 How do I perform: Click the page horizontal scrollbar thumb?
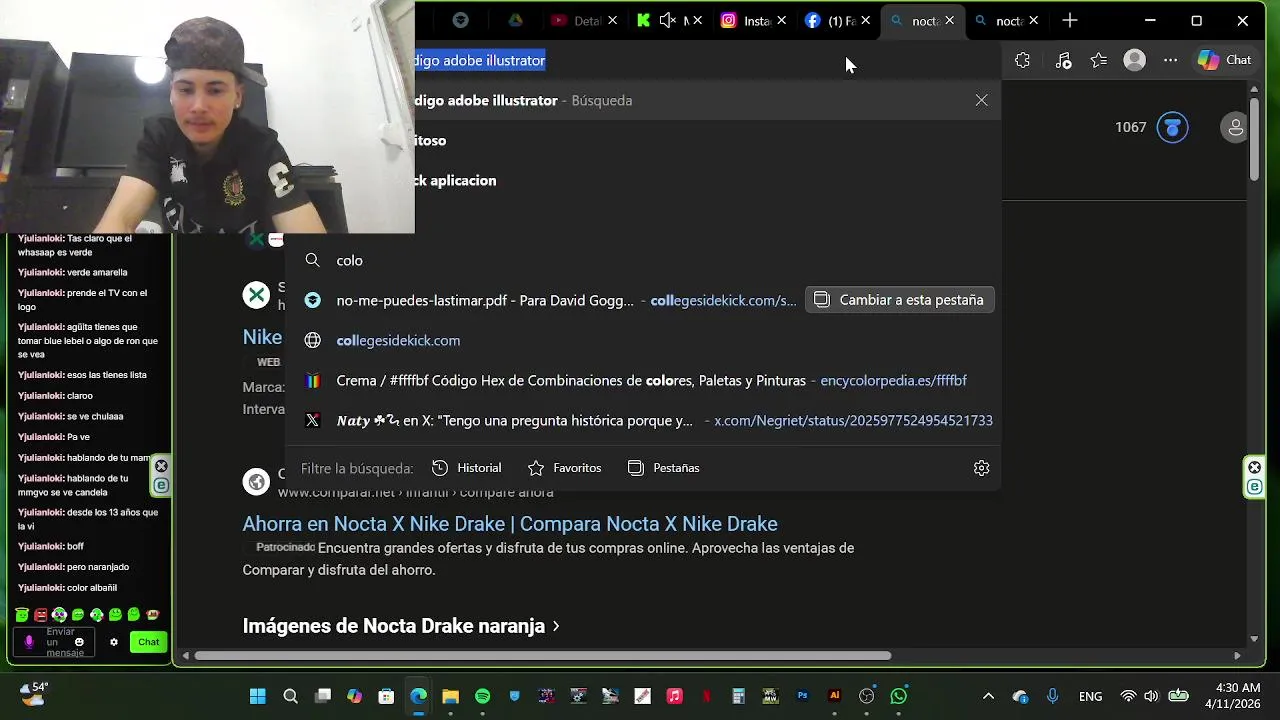pos(542,656)
